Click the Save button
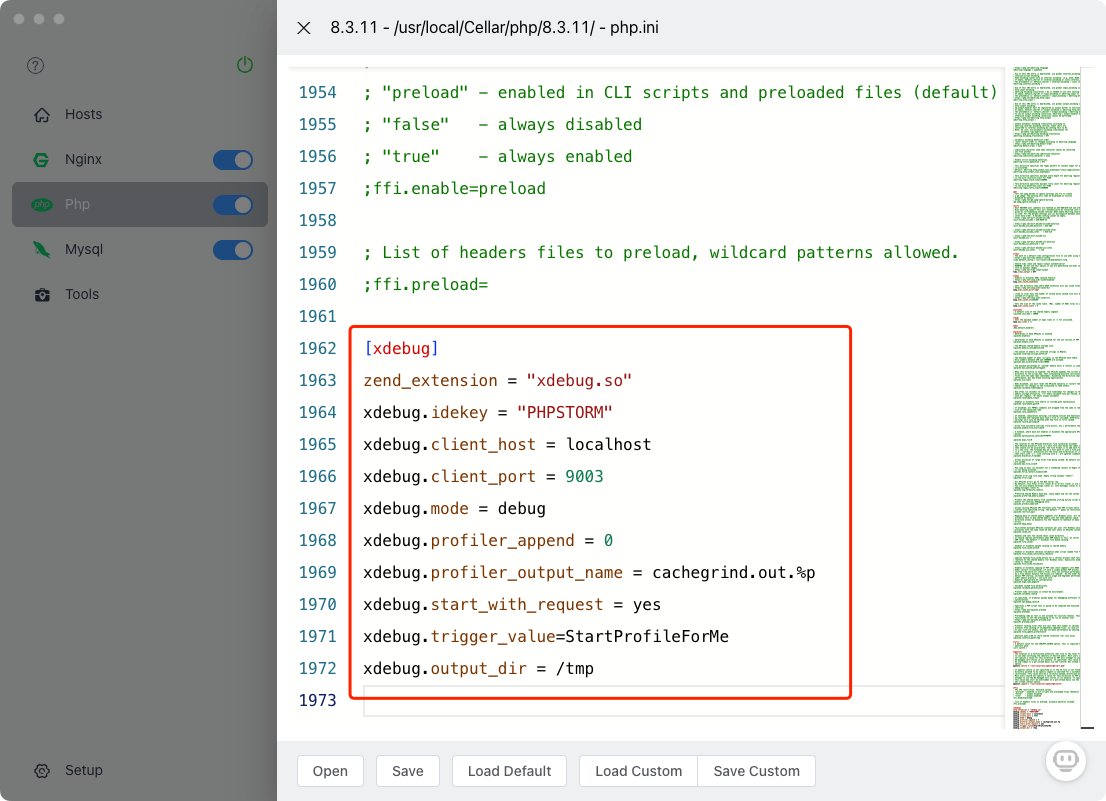This screenshot has width=1106, height=801. coord(408,771)
